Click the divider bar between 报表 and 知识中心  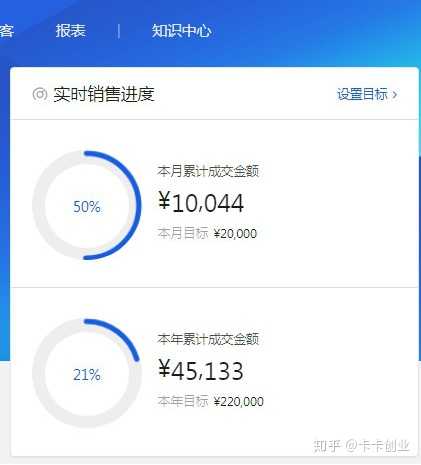click(x=119, y=31)
